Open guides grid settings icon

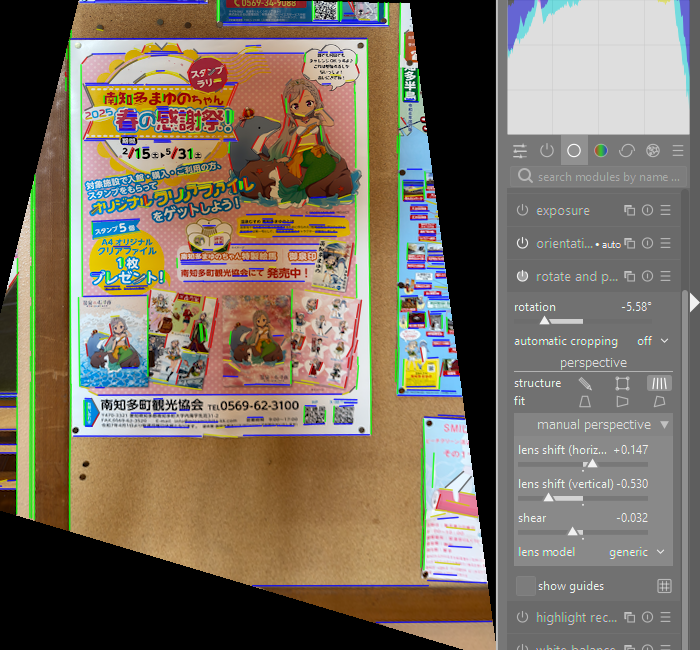click(x=664, y=586)
